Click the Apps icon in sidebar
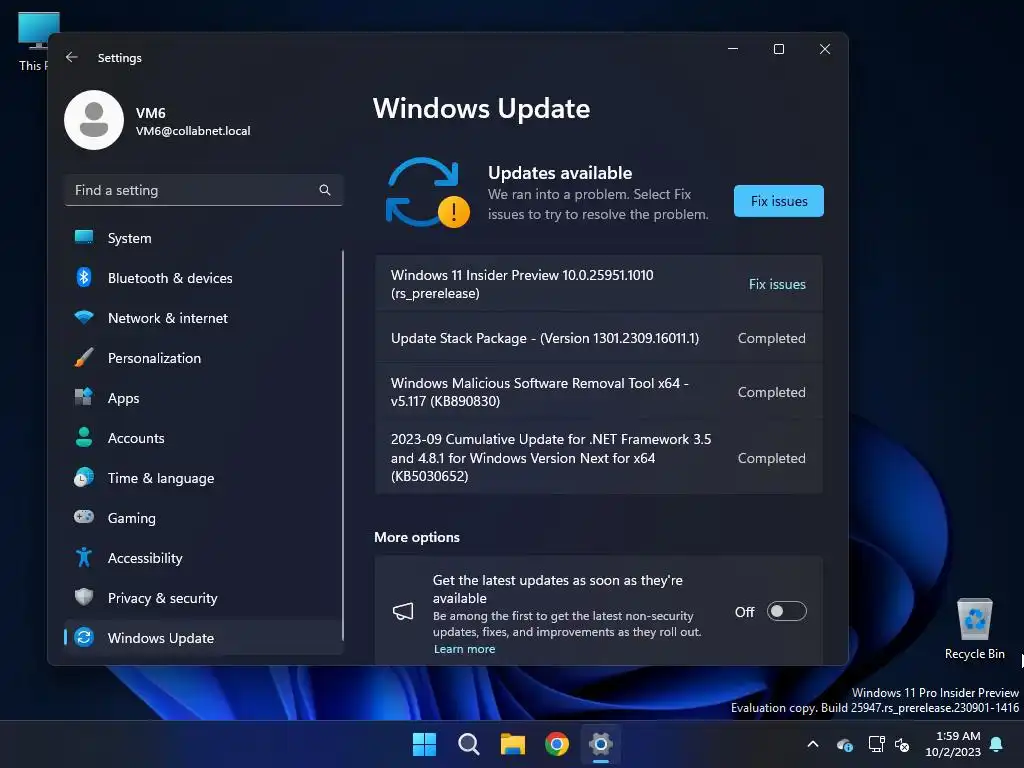Viewport: 1024px width, 768px height. [x=84, y=397]
